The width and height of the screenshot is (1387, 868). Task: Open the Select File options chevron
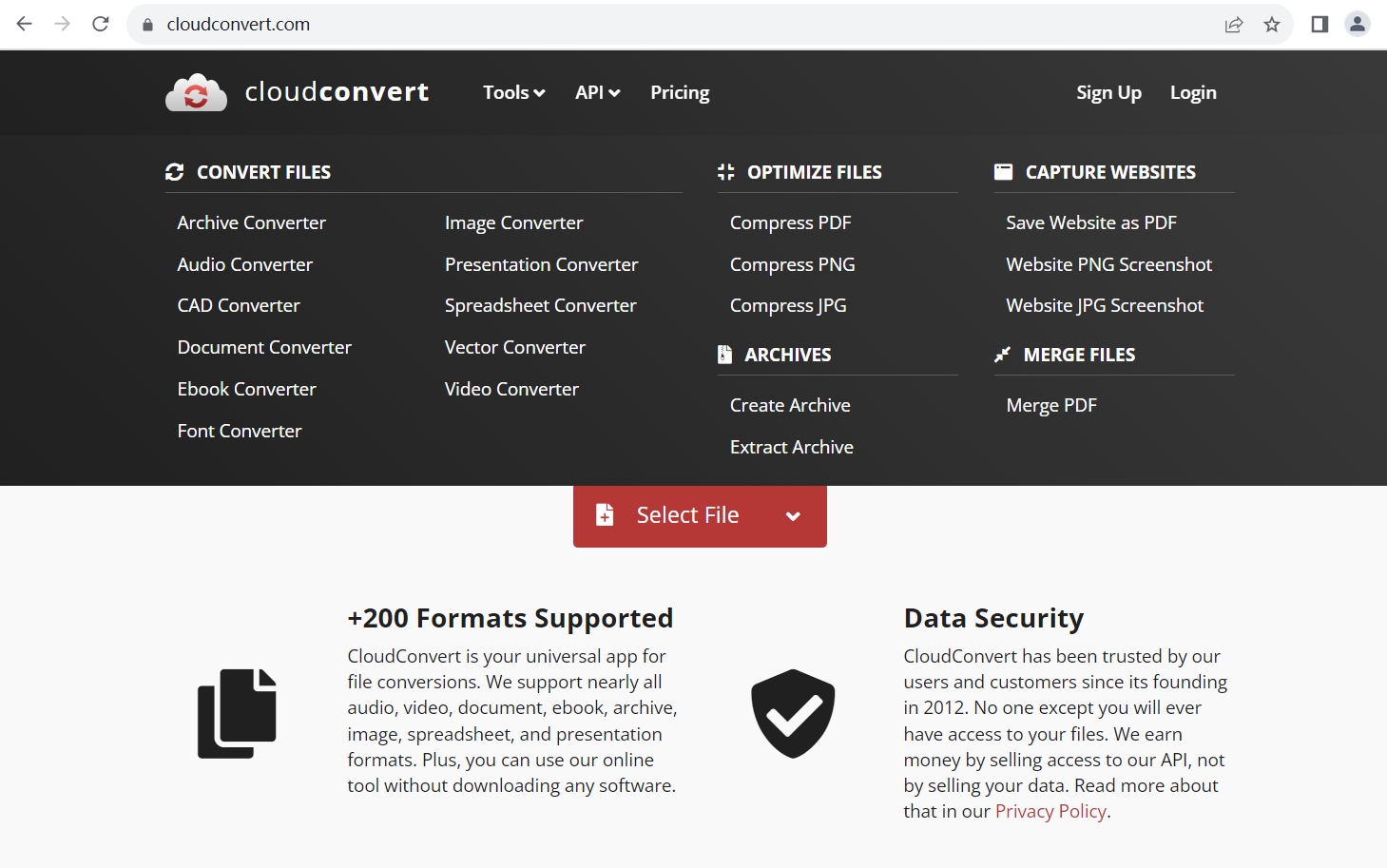tap(794, 516)
